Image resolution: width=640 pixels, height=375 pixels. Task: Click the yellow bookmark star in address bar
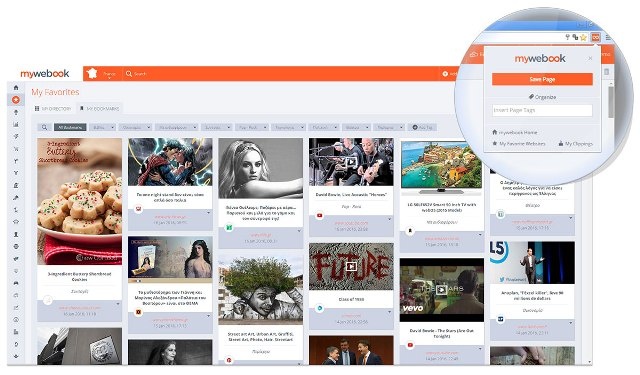pos(583,37)
